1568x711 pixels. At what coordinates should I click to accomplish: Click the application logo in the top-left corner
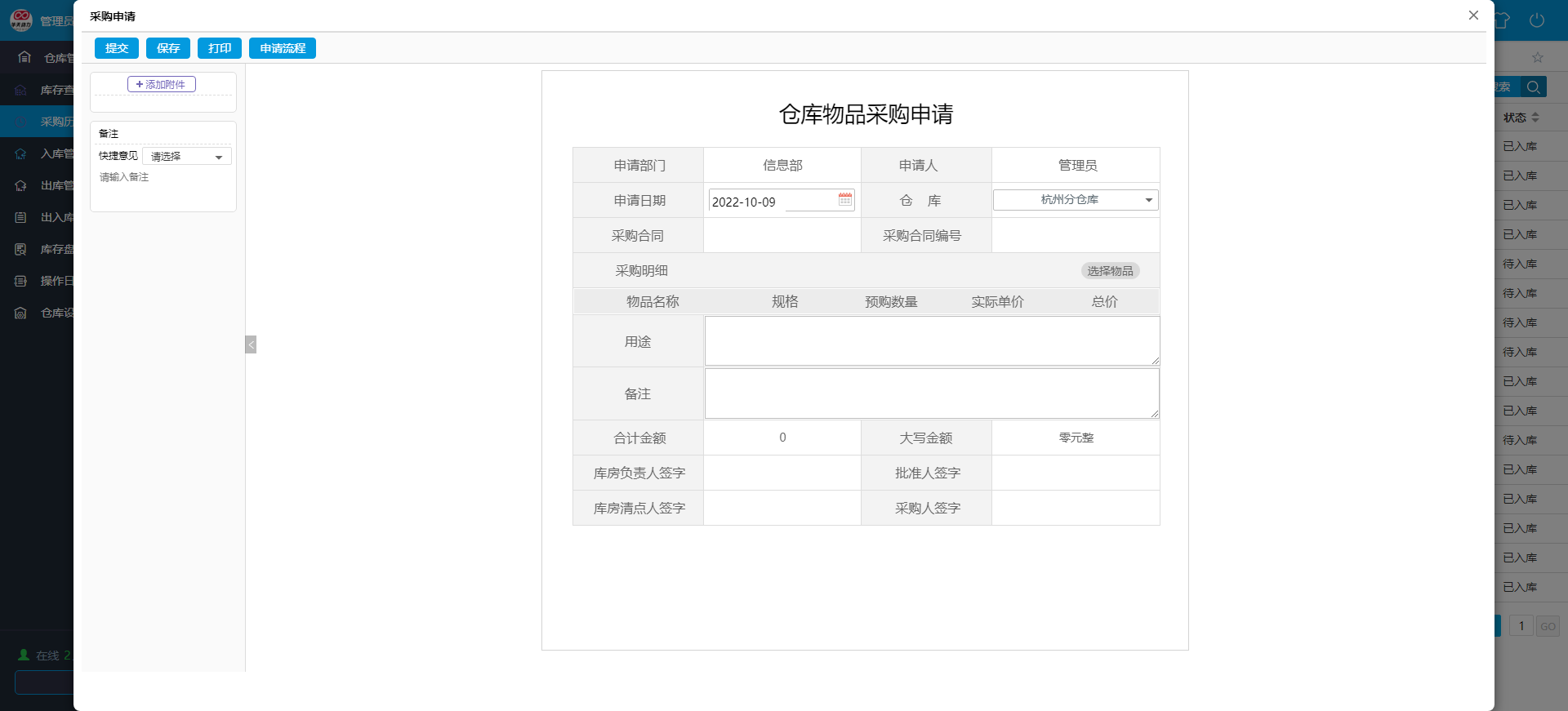coord(20,20)
